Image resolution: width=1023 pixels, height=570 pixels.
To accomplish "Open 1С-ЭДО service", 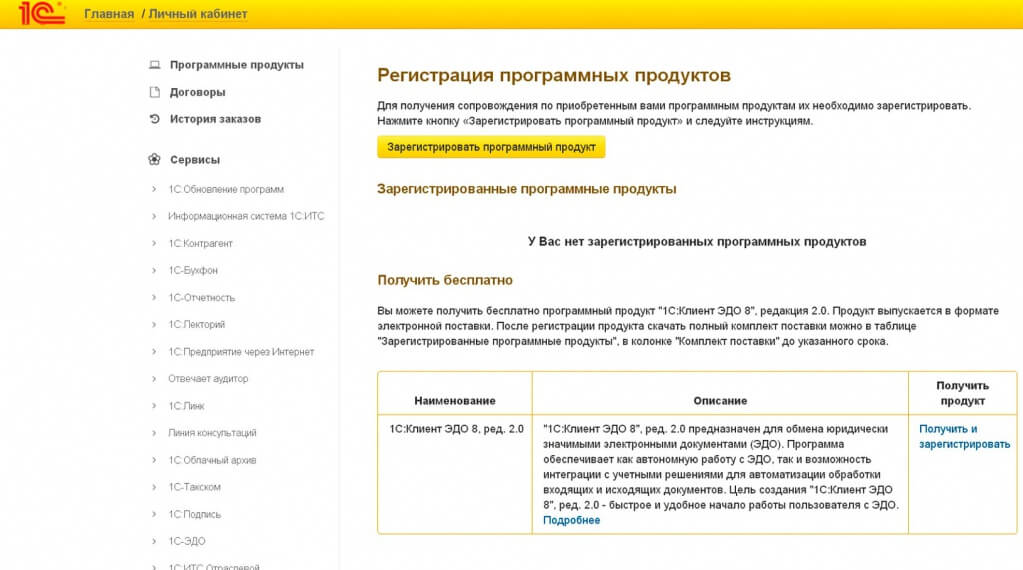I will tap(187, 541).
